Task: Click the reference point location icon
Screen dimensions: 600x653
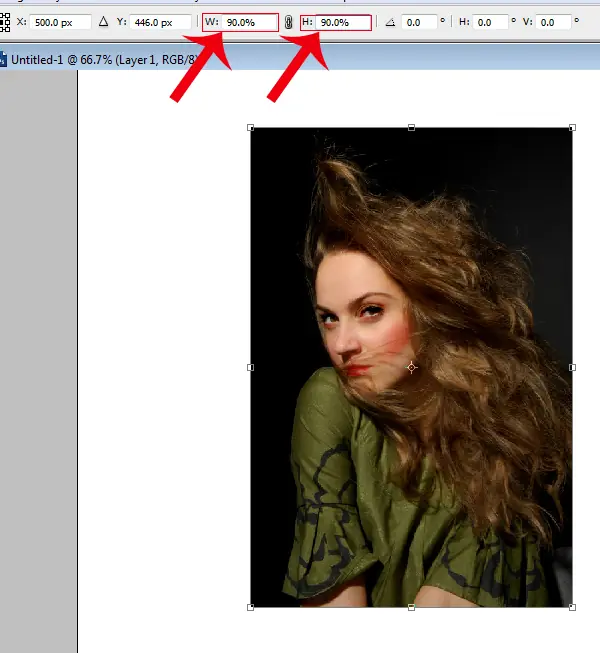Action: point(5,22)
